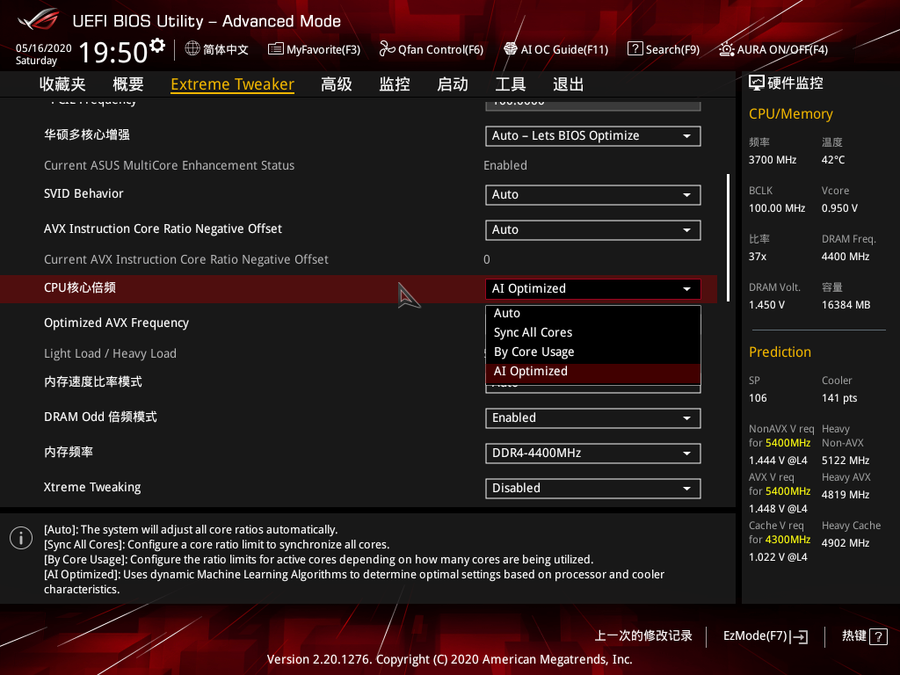The image size is (900, 675).
Task: Select Sync All Cores option
Action: [x=533, y=332]
